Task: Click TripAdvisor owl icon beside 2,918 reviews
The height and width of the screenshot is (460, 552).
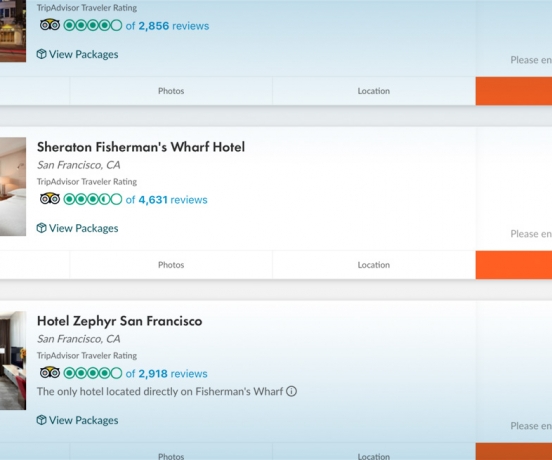Action: [50, 372]
